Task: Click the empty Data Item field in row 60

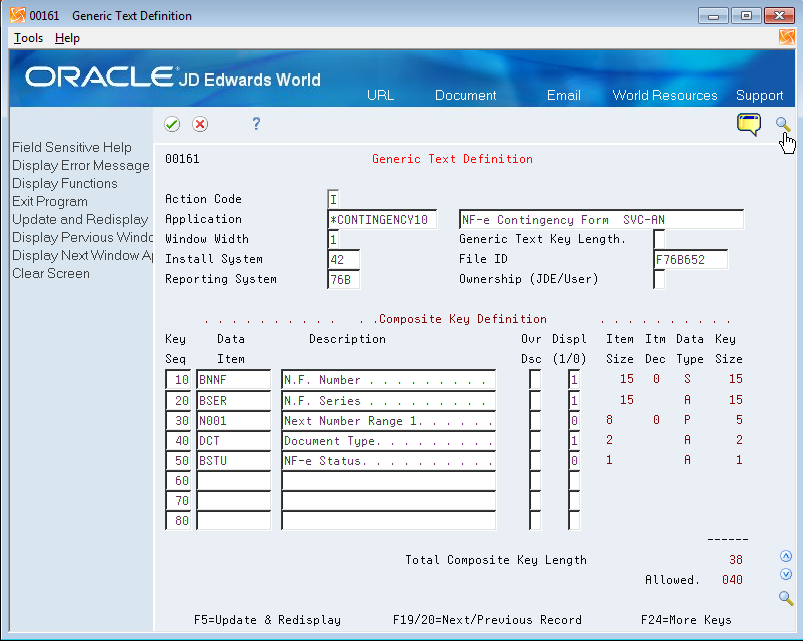Action: pos(234,480)
